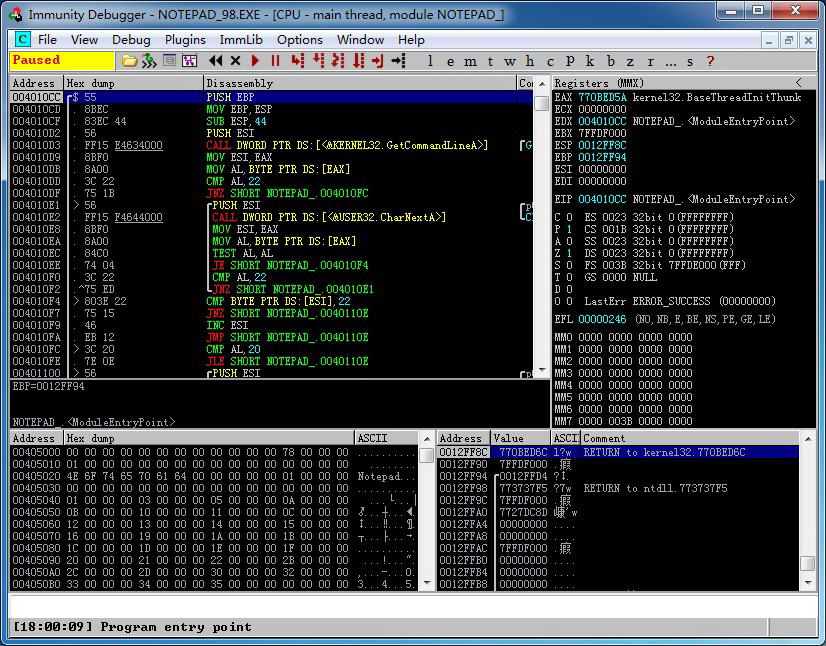This screenshot has width=826, height=646.
Task: Pause execution with red pause icon
Action: [x=275, y=61]
